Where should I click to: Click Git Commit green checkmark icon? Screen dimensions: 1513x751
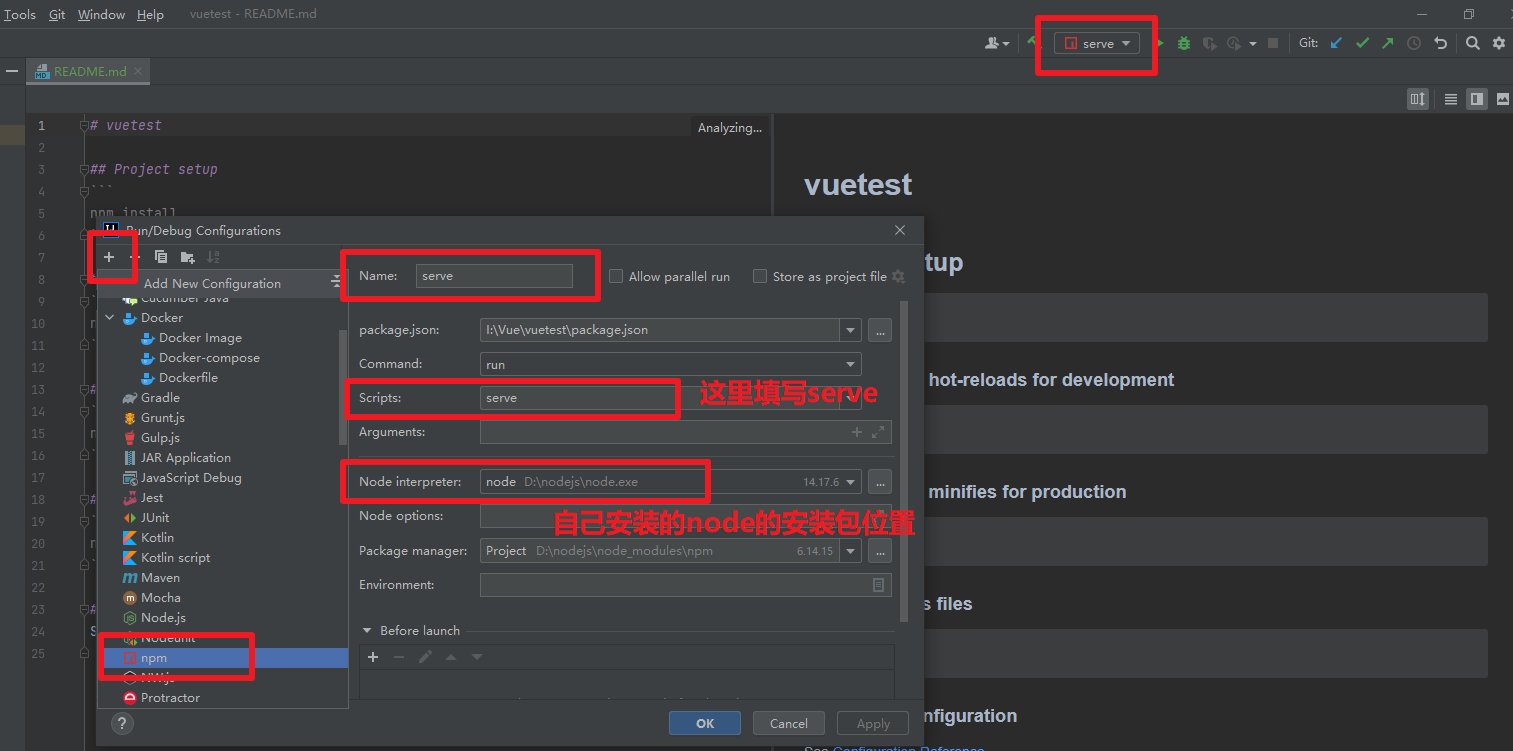pyautogui.click(x=1362, y=43)
